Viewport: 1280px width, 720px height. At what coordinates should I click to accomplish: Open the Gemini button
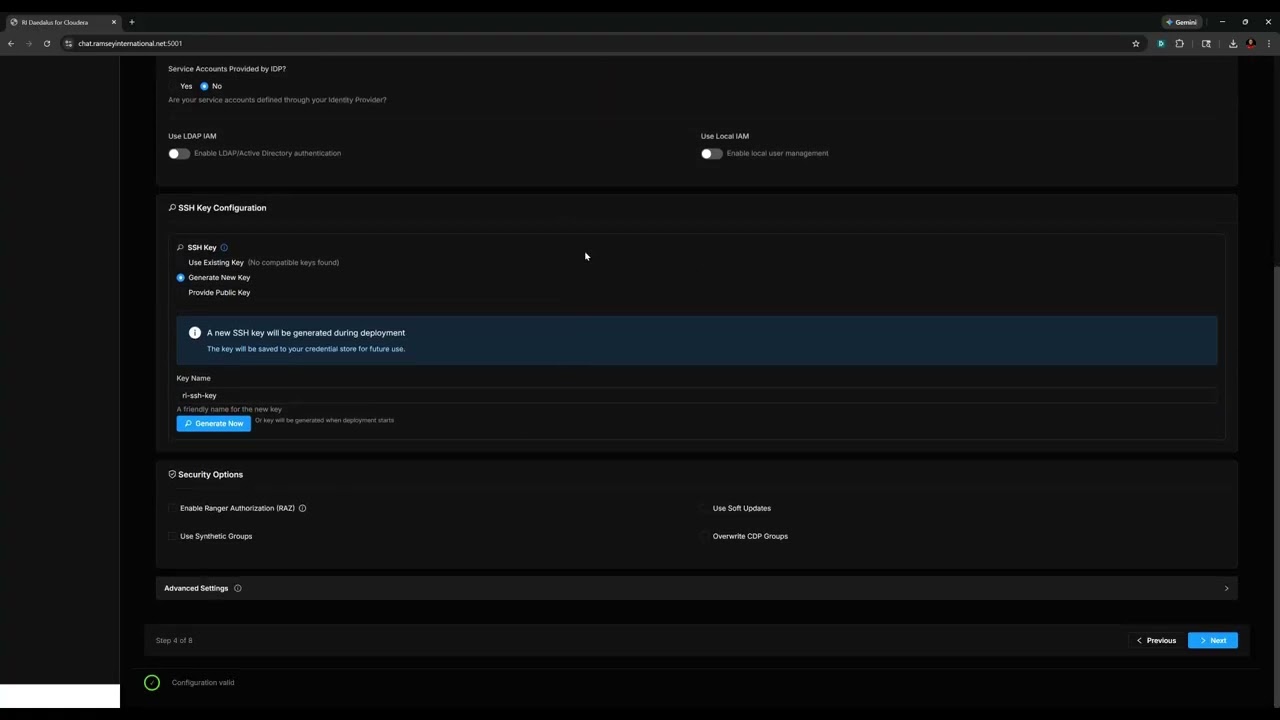point(1181,22)
